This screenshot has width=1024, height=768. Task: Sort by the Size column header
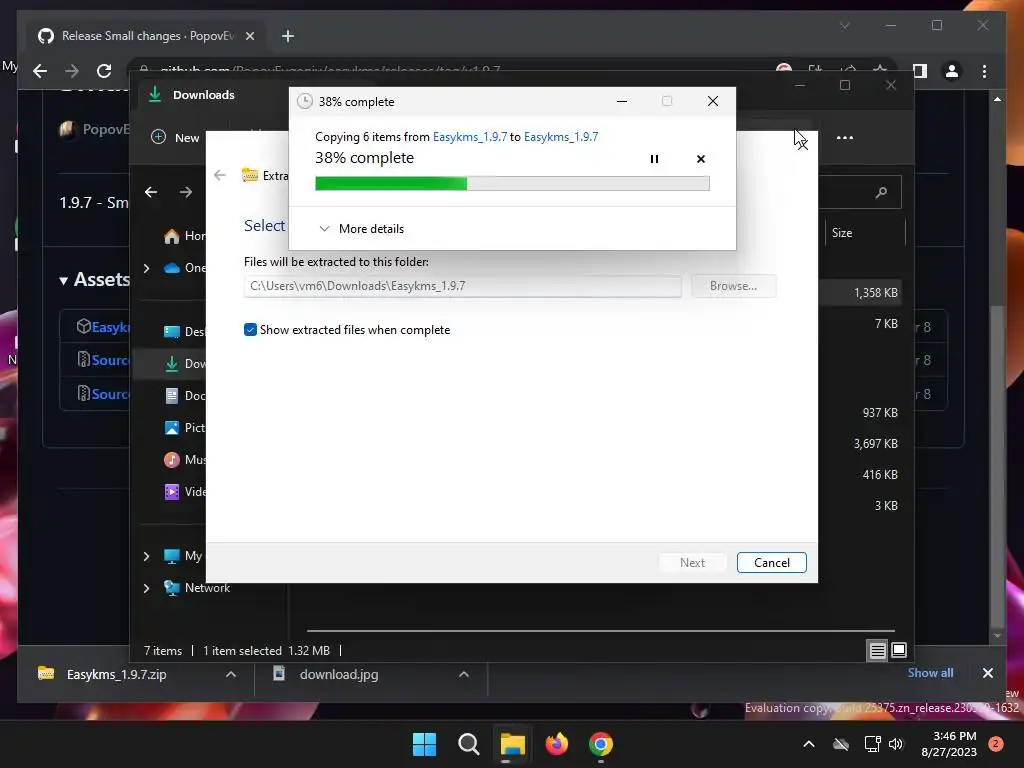842,232
